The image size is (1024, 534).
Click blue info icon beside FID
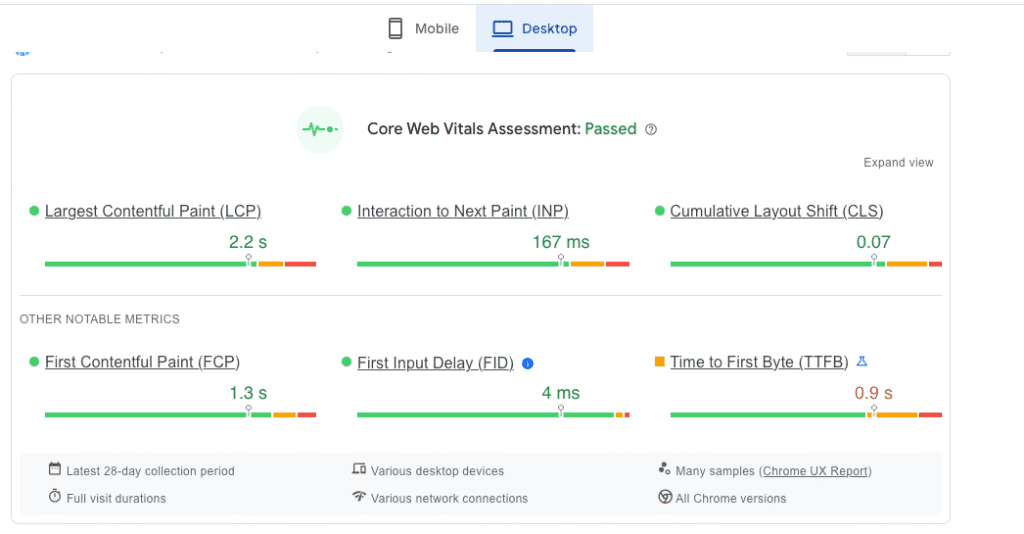pyautogui.click(x=528, y=363)
